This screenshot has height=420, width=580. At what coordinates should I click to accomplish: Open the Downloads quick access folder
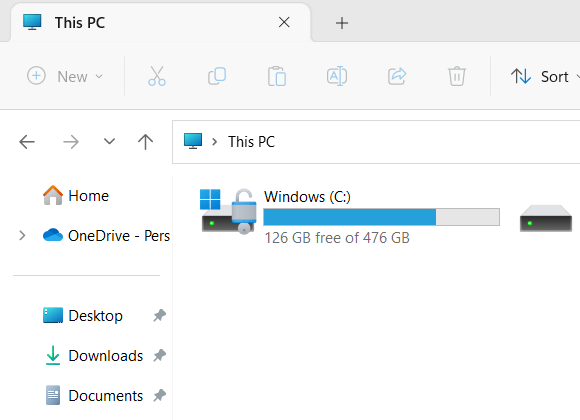coord(93,356)
